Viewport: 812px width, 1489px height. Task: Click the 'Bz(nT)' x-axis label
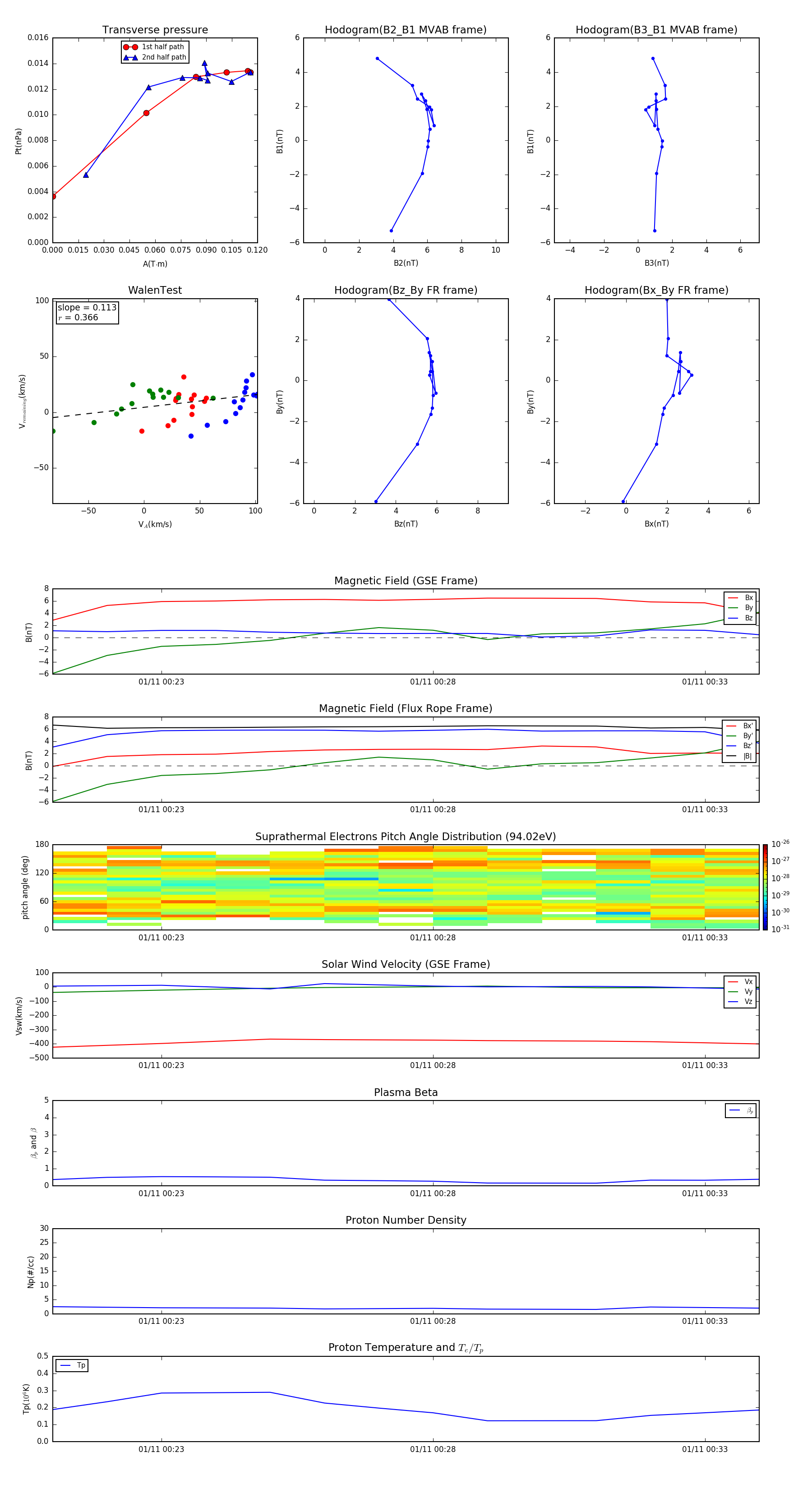[x=406, y=524]
